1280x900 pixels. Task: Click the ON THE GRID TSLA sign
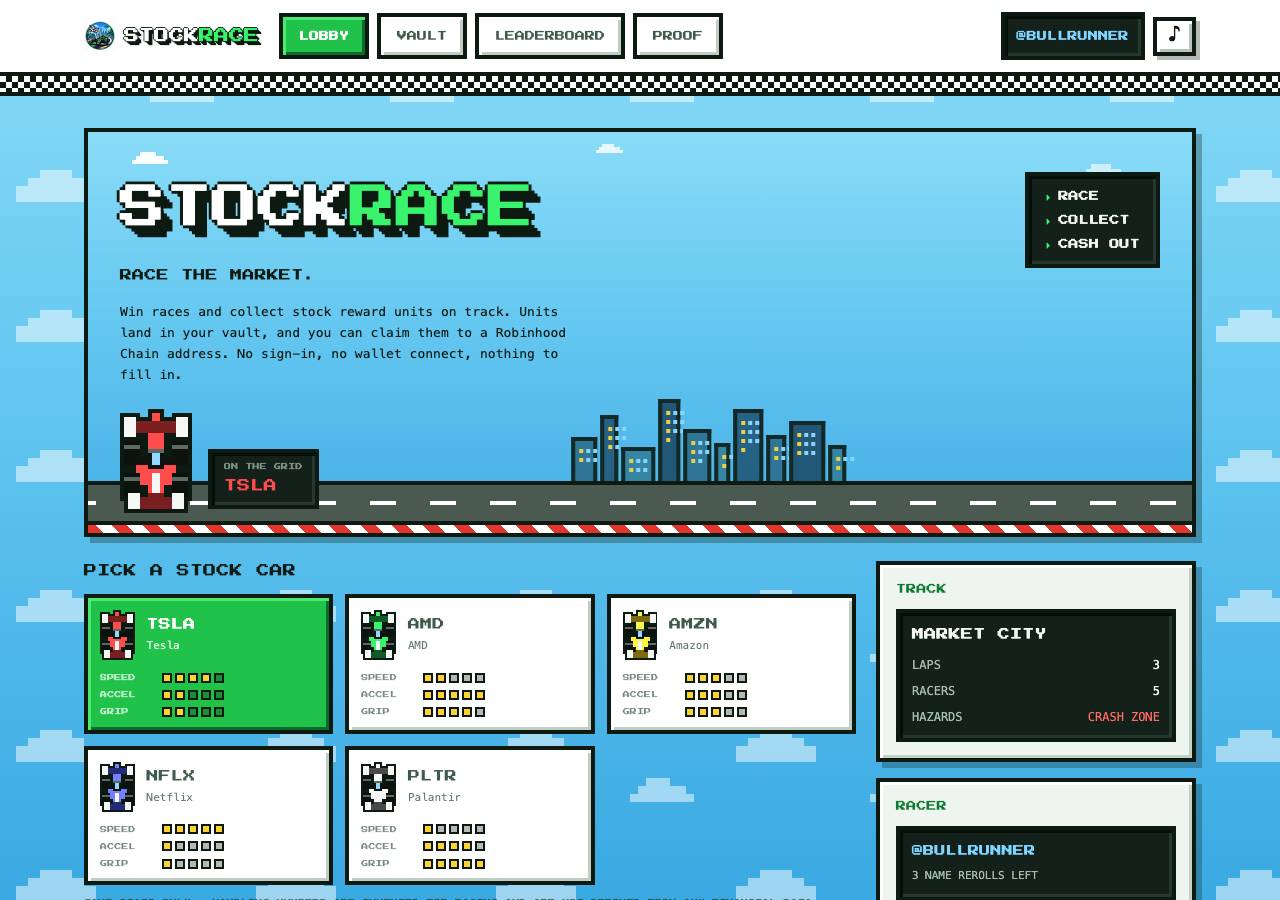(x=263, y=478)
